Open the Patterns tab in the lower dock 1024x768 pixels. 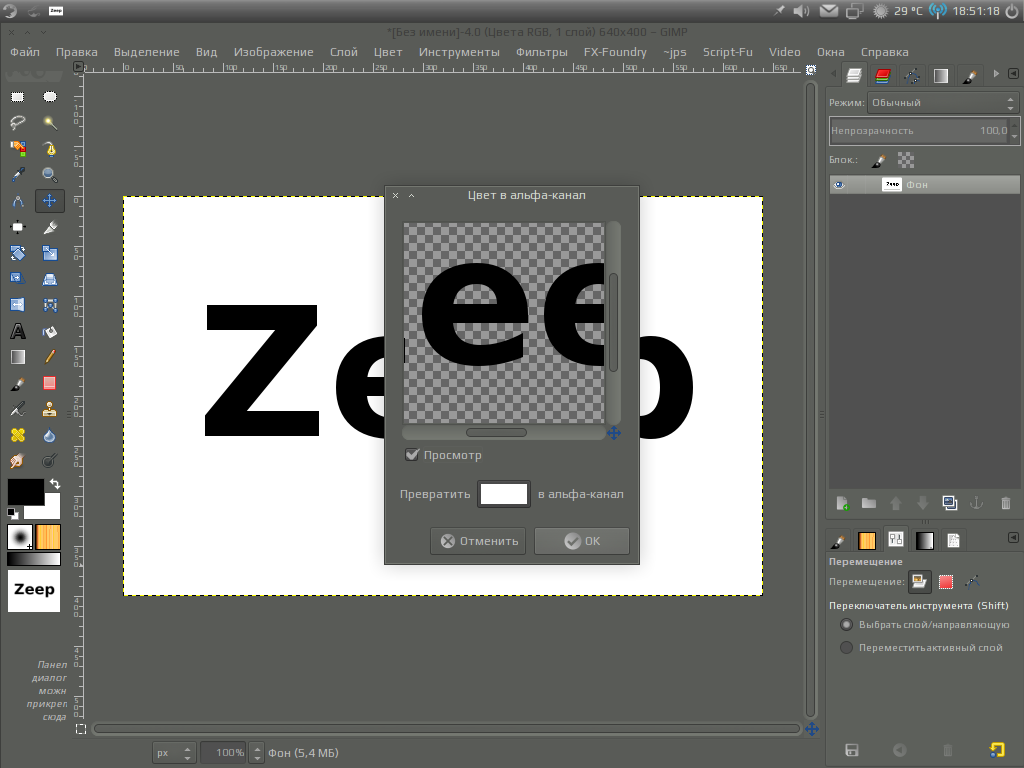pyautogui.click(x=867, y=541)
